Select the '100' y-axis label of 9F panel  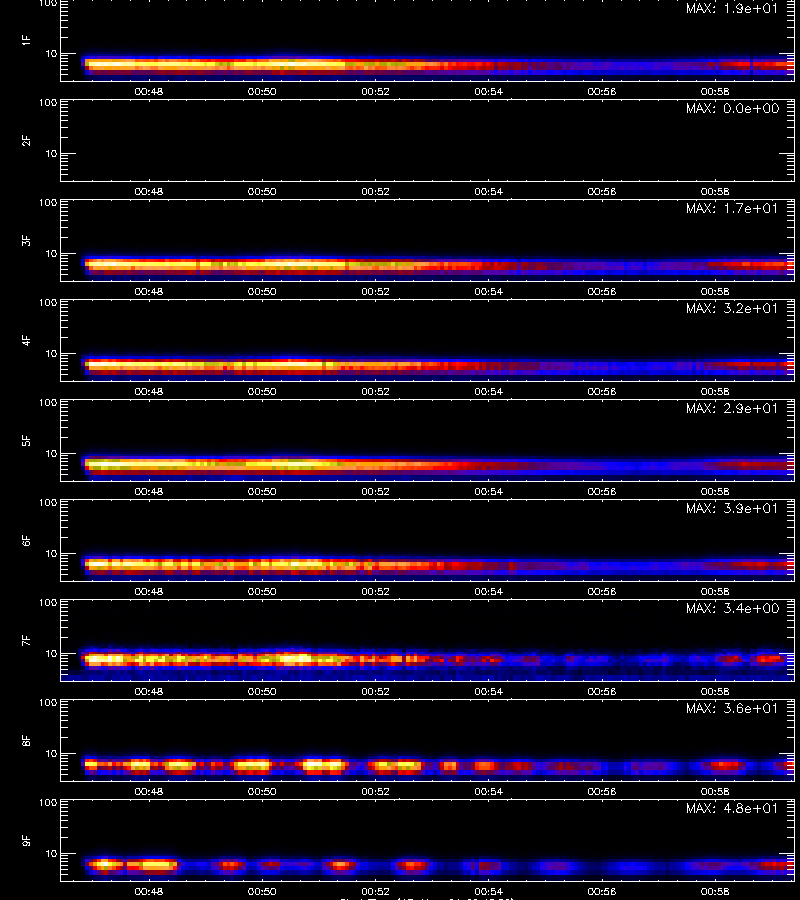click(48, 802)
